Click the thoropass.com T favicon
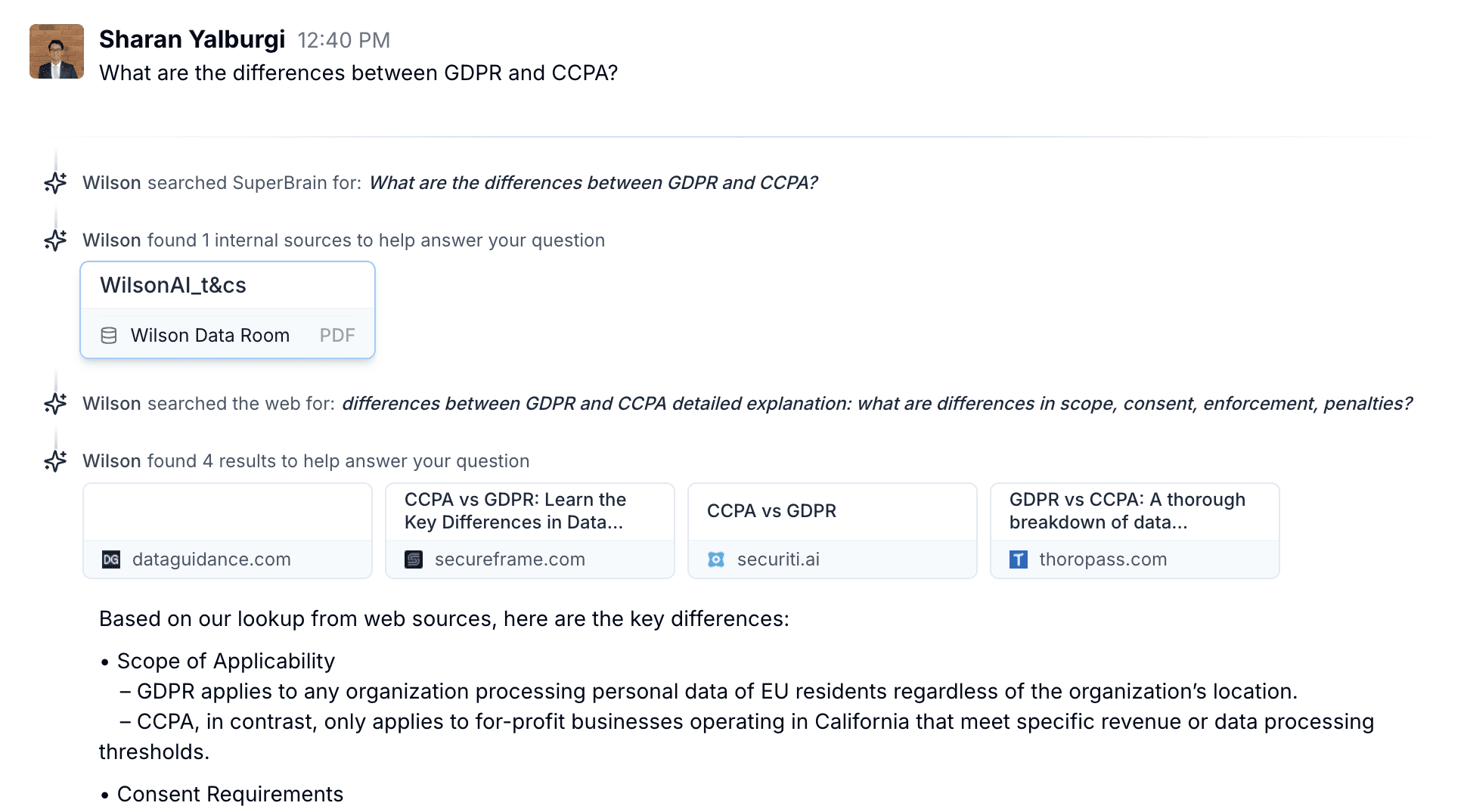The width and height of the screenshot is (1467, 812). pos(1019,559)
